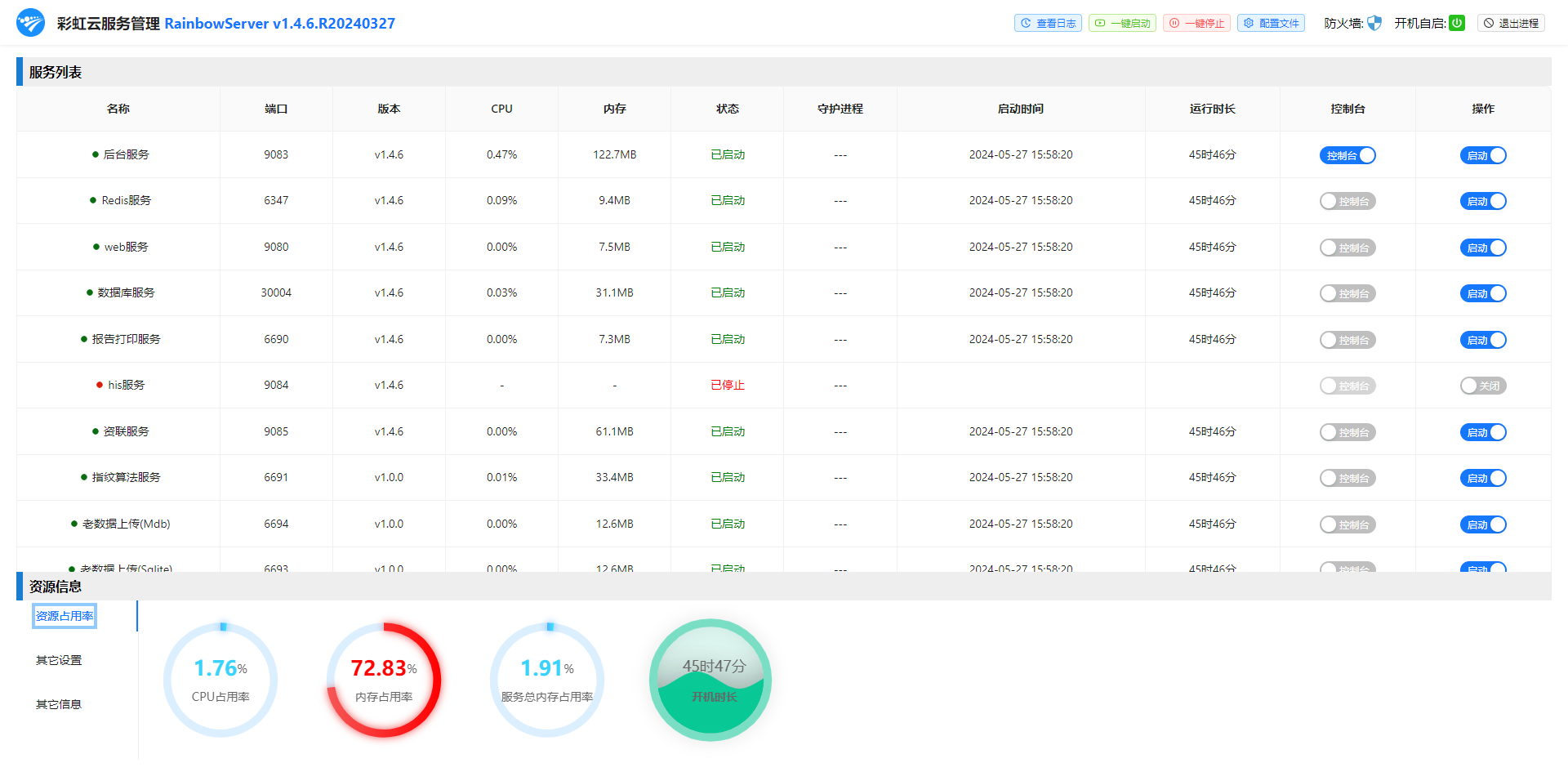Enable console toggle for 数据库服务
Screen dimensions: 1568x772
coord(1347,293)
